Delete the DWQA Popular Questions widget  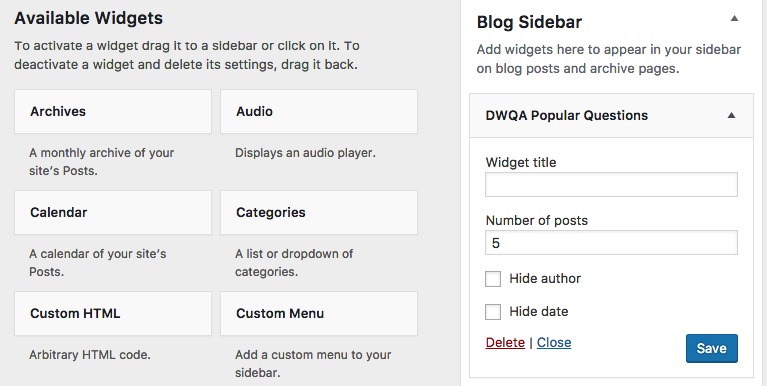click(505, 342)
